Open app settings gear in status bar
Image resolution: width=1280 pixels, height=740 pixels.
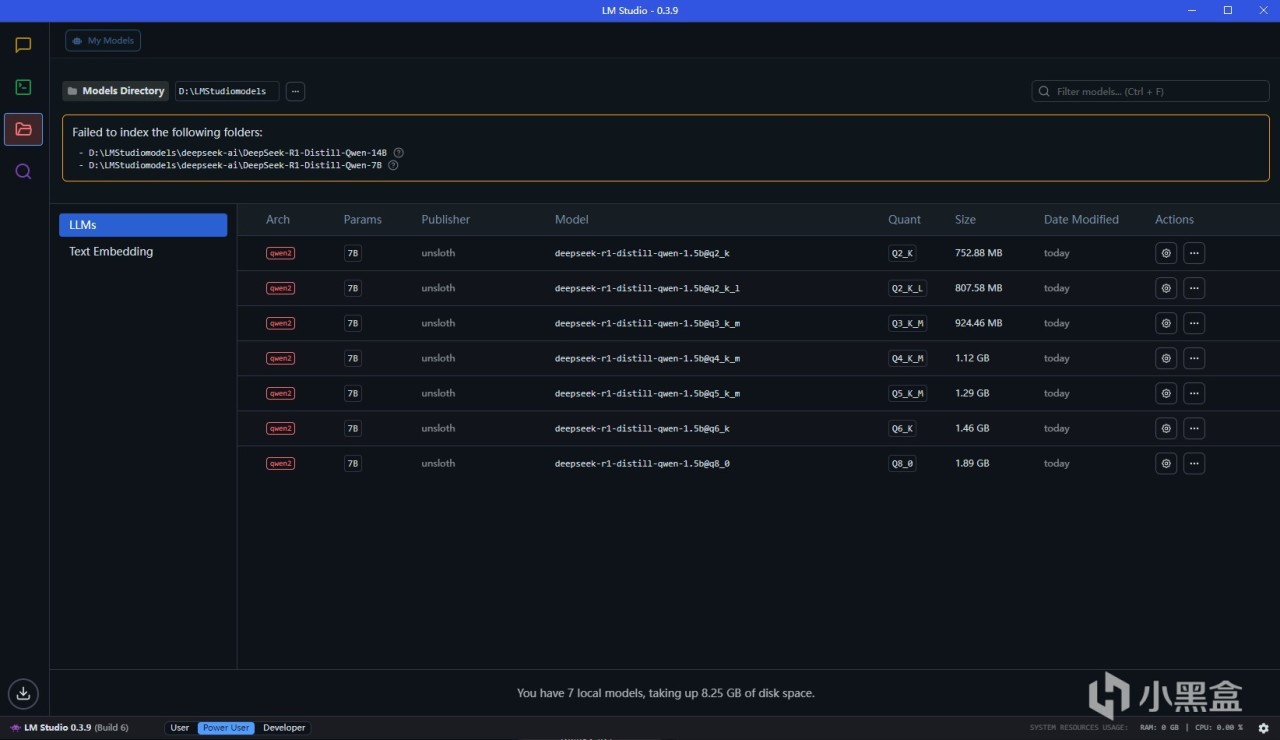coord(1263,728)
